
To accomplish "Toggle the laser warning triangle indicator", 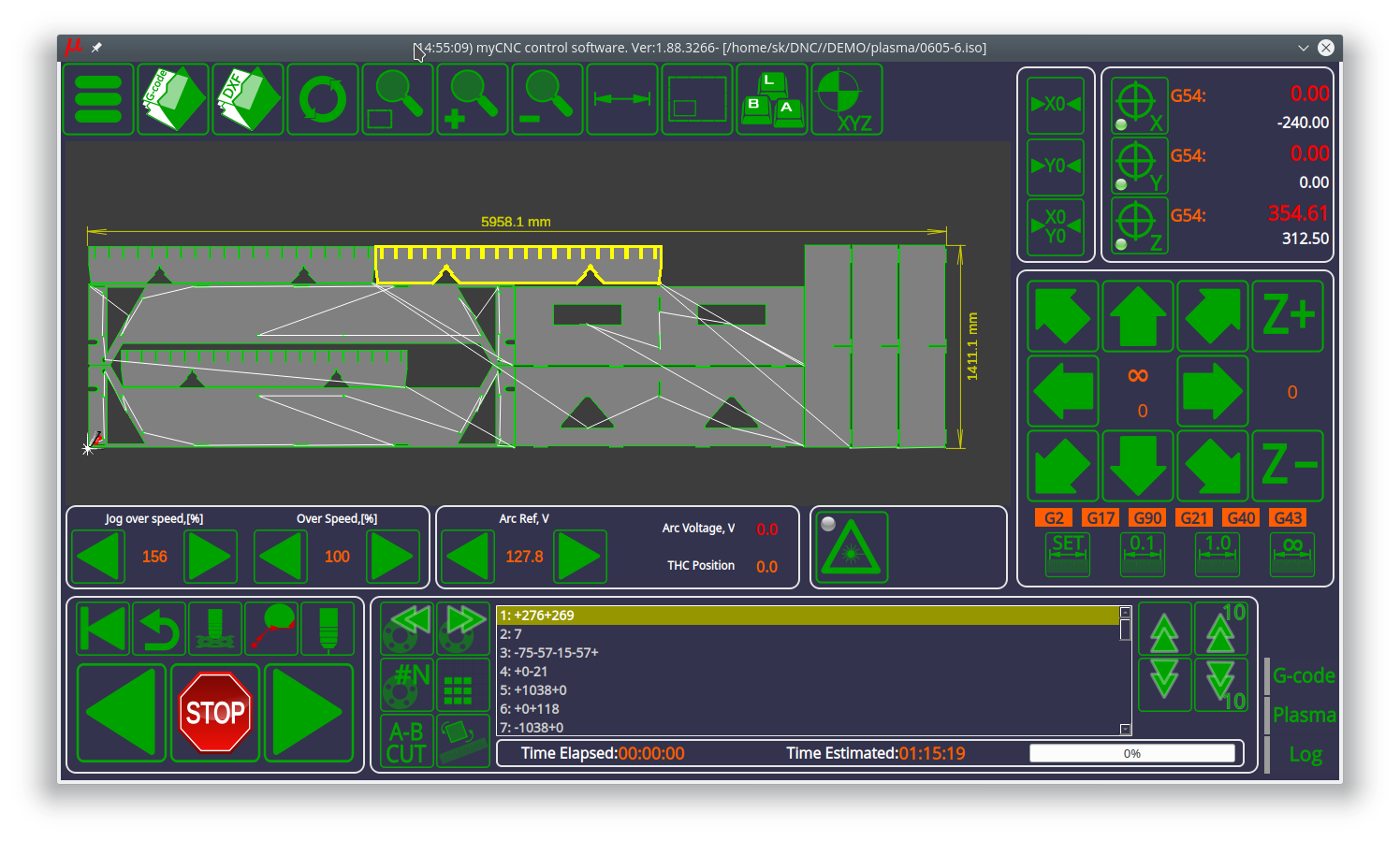I will 851,548.
